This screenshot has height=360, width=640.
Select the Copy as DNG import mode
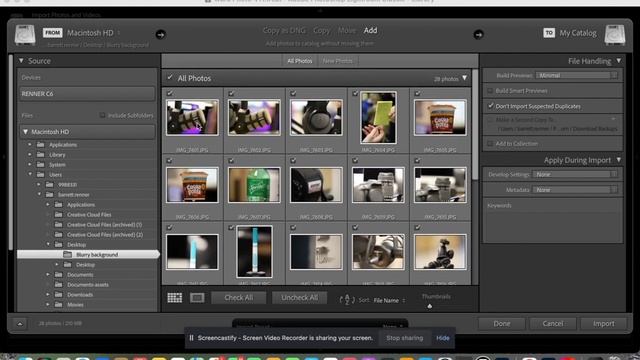click(284, 30)
